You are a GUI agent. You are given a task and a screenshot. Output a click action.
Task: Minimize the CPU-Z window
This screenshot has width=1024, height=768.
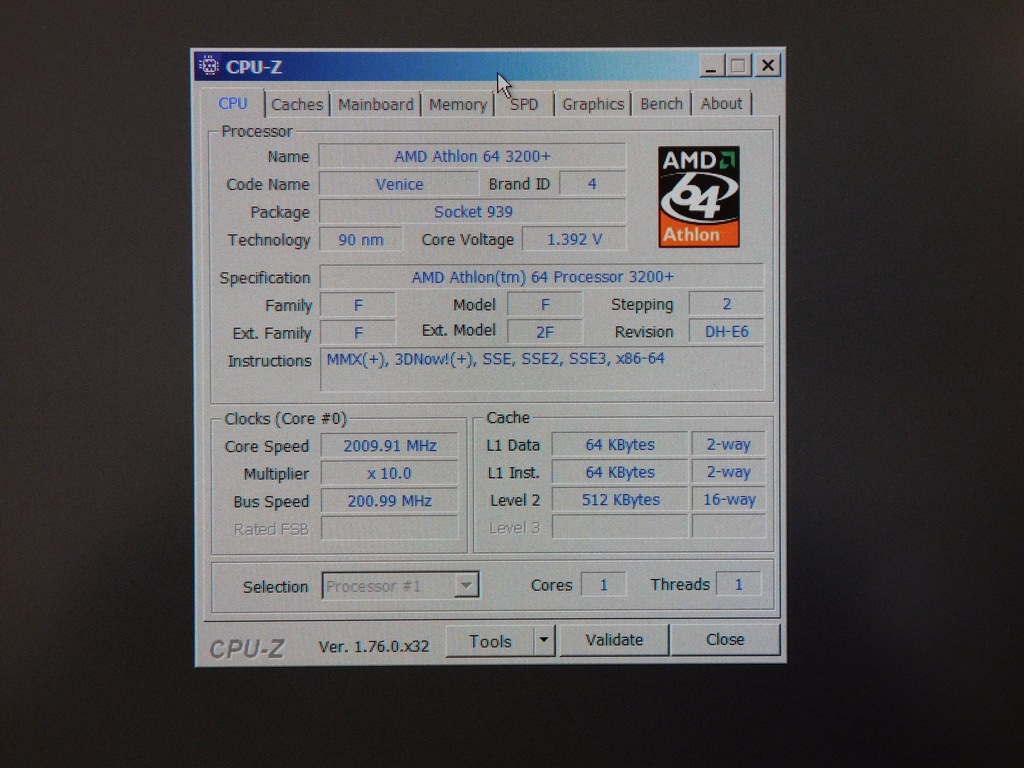[712, 66]
